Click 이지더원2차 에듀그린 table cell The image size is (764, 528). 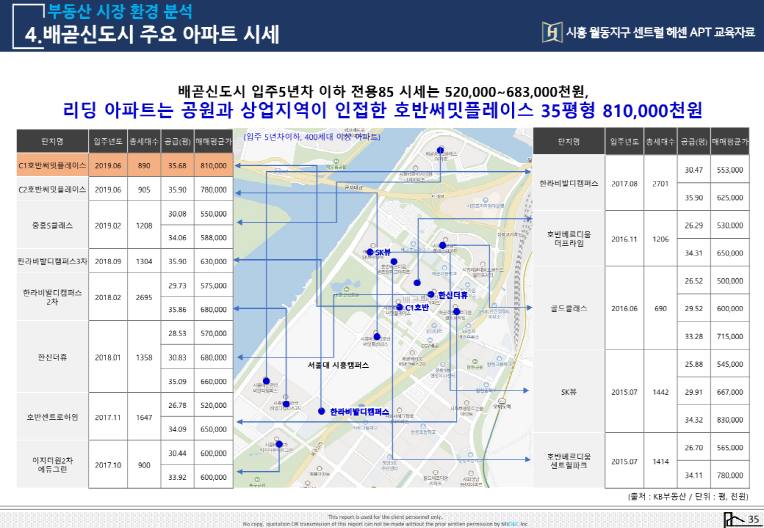pos(52,465)
